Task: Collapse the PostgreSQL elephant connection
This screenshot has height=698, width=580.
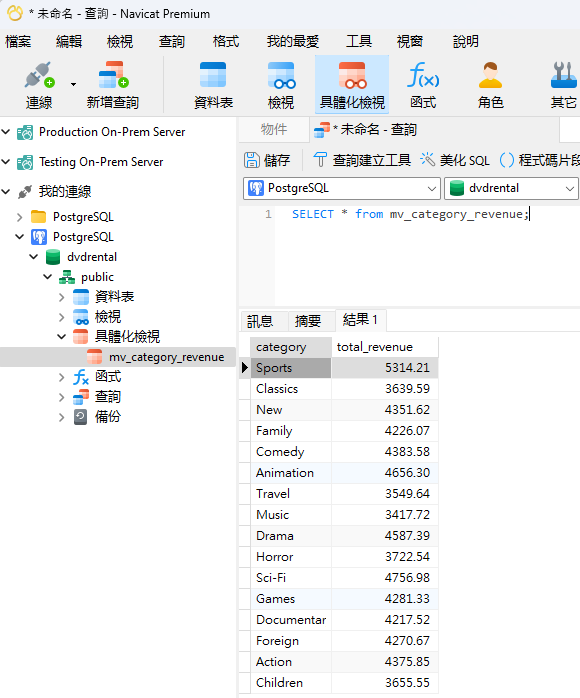Action: coord(20,237)
